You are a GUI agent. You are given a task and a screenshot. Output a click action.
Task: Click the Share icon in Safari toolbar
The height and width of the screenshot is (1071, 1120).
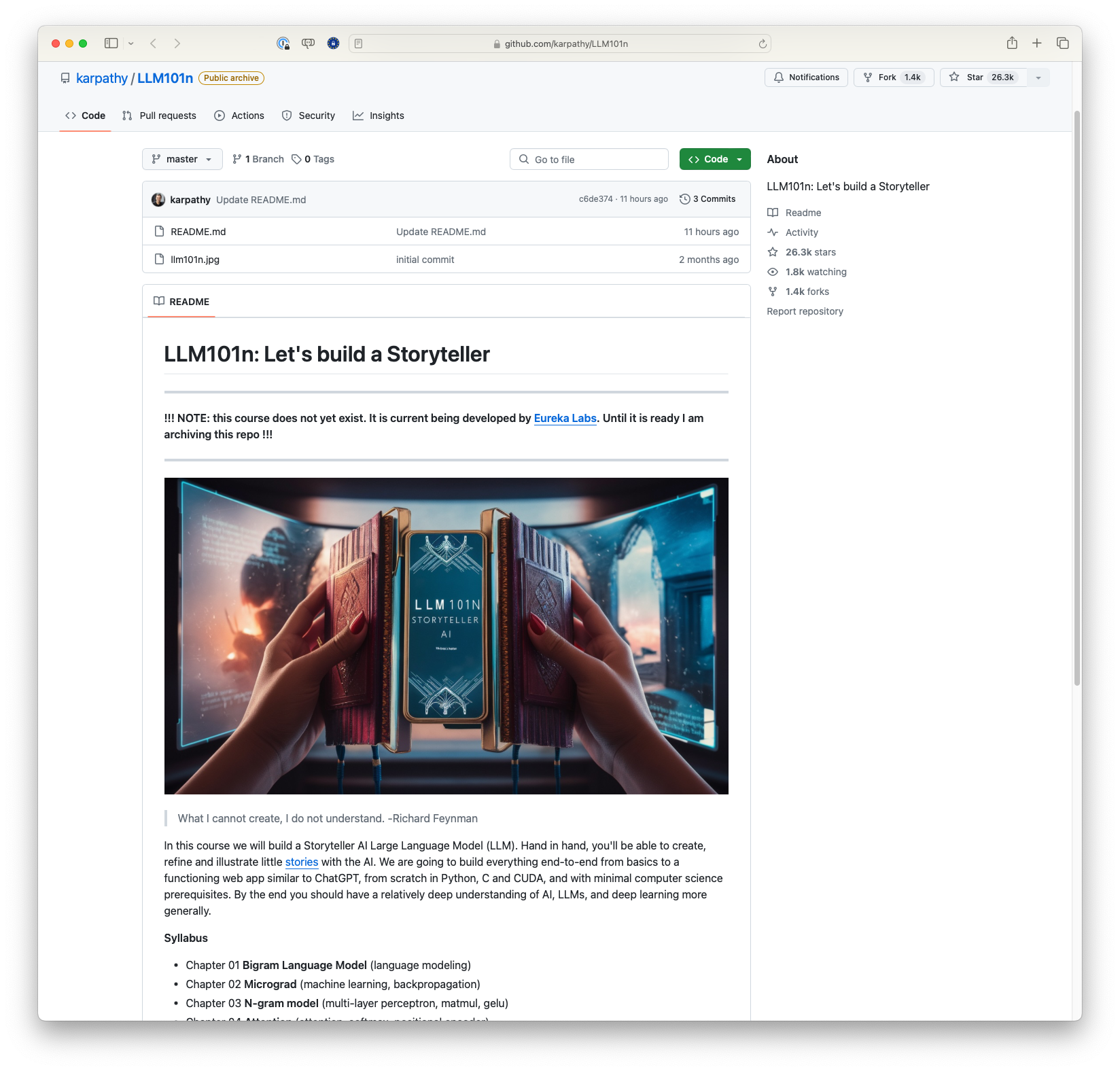point(1012,43)
